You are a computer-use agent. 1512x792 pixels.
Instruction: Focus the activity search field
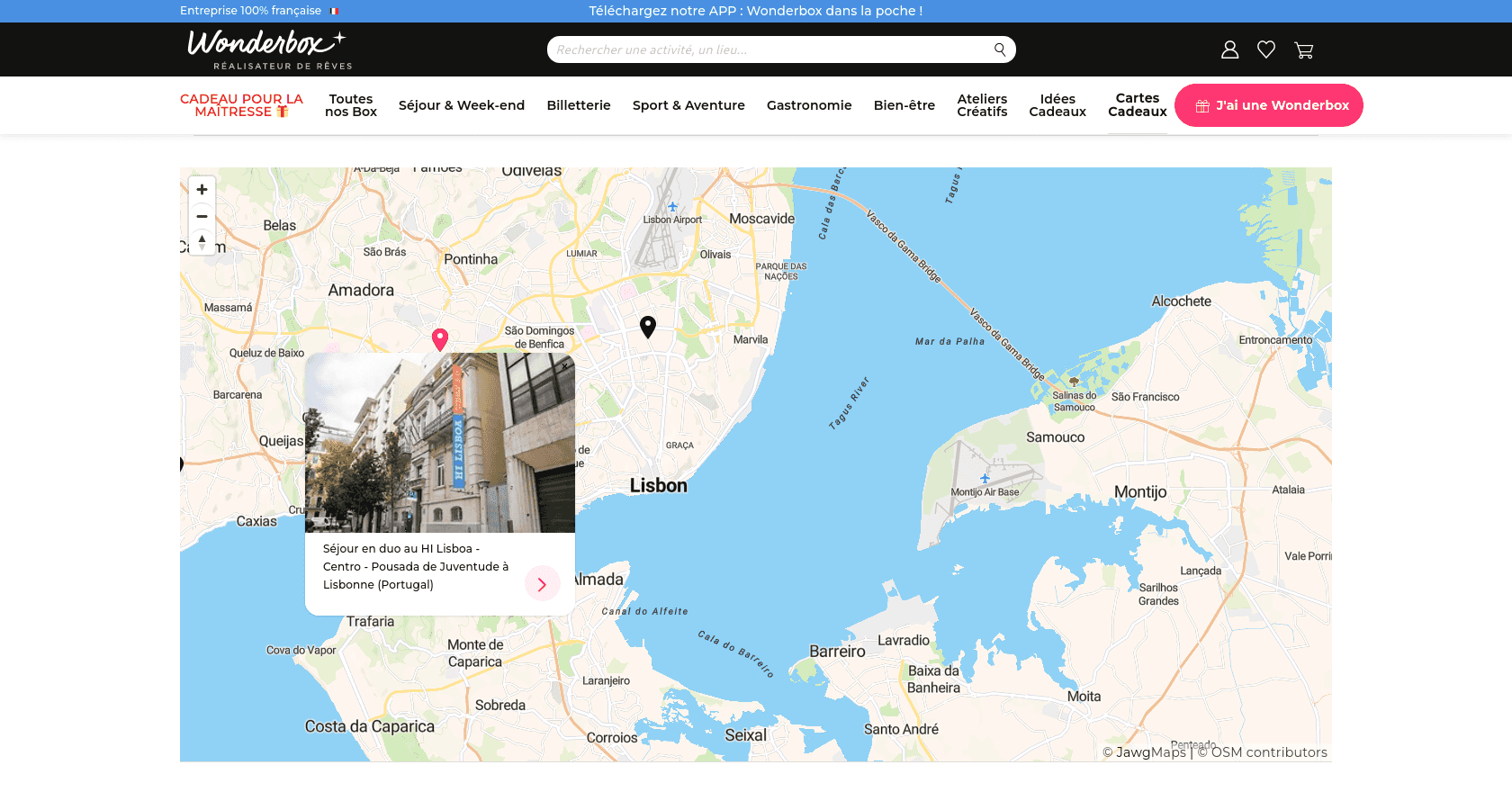(772, 49)
